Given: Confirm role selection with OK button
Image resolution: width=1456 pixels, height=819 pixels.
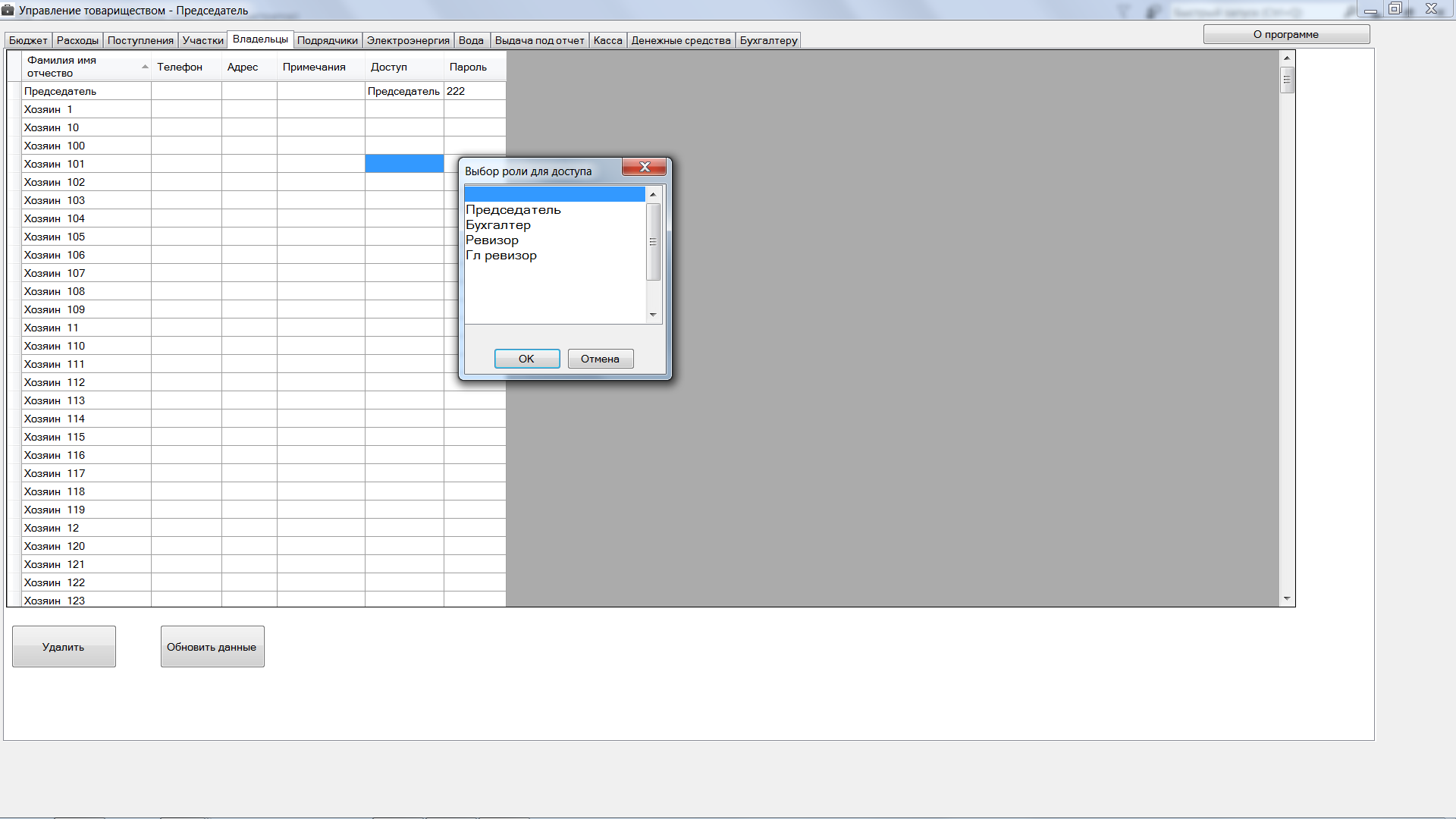Looking at the screenshot, I should point(526,359).
